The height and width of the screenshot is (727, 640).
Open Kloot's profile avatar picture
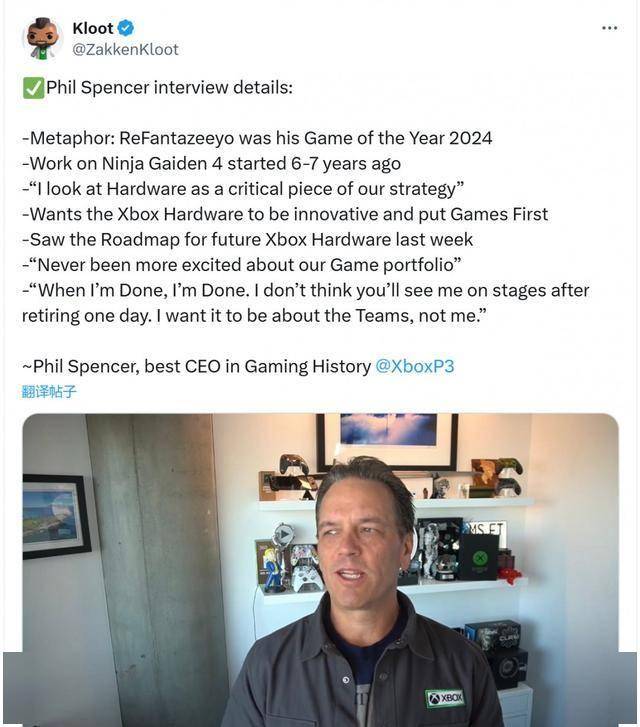coord(43,38)
